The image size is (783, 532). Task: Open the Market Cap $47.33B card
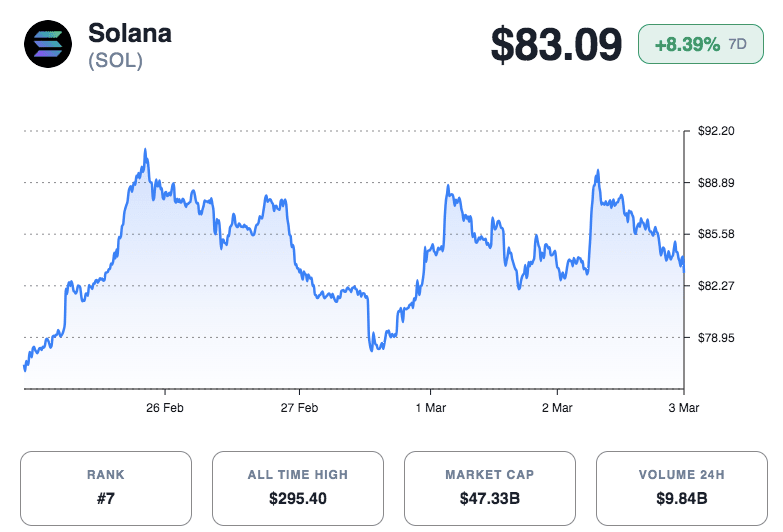point(490,488)
